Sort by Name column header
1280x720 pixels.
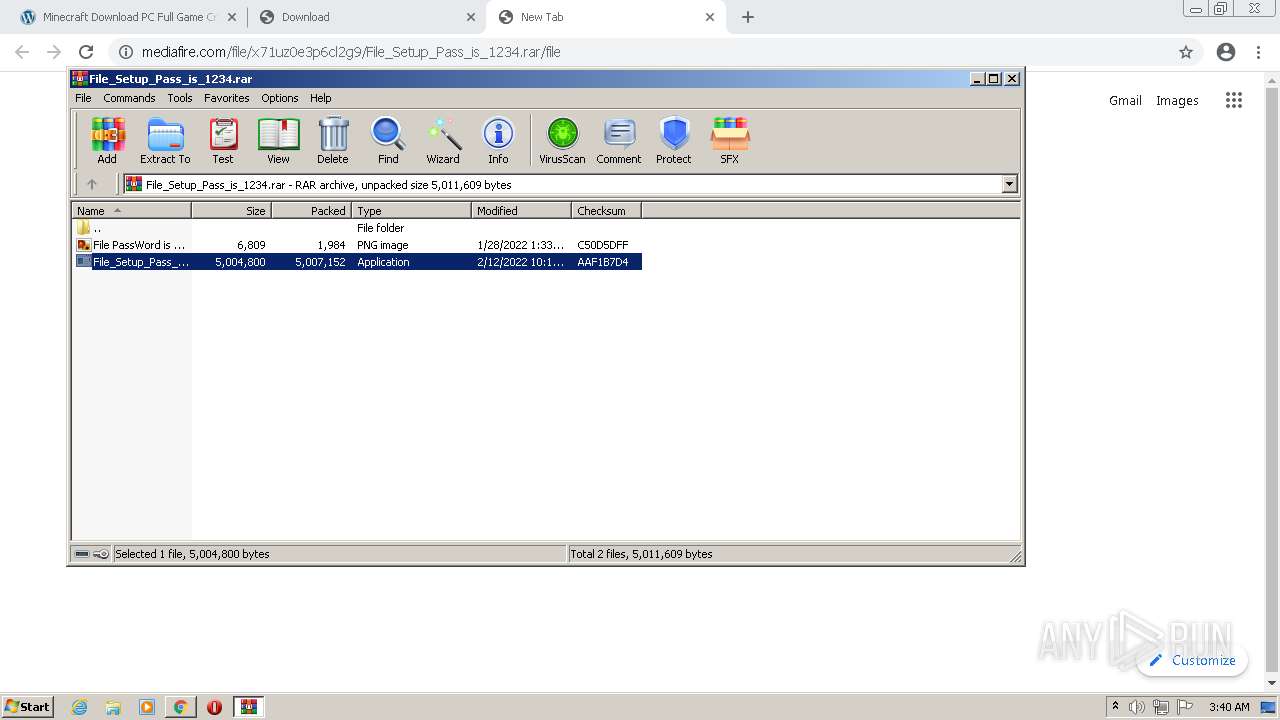point(131,211)
